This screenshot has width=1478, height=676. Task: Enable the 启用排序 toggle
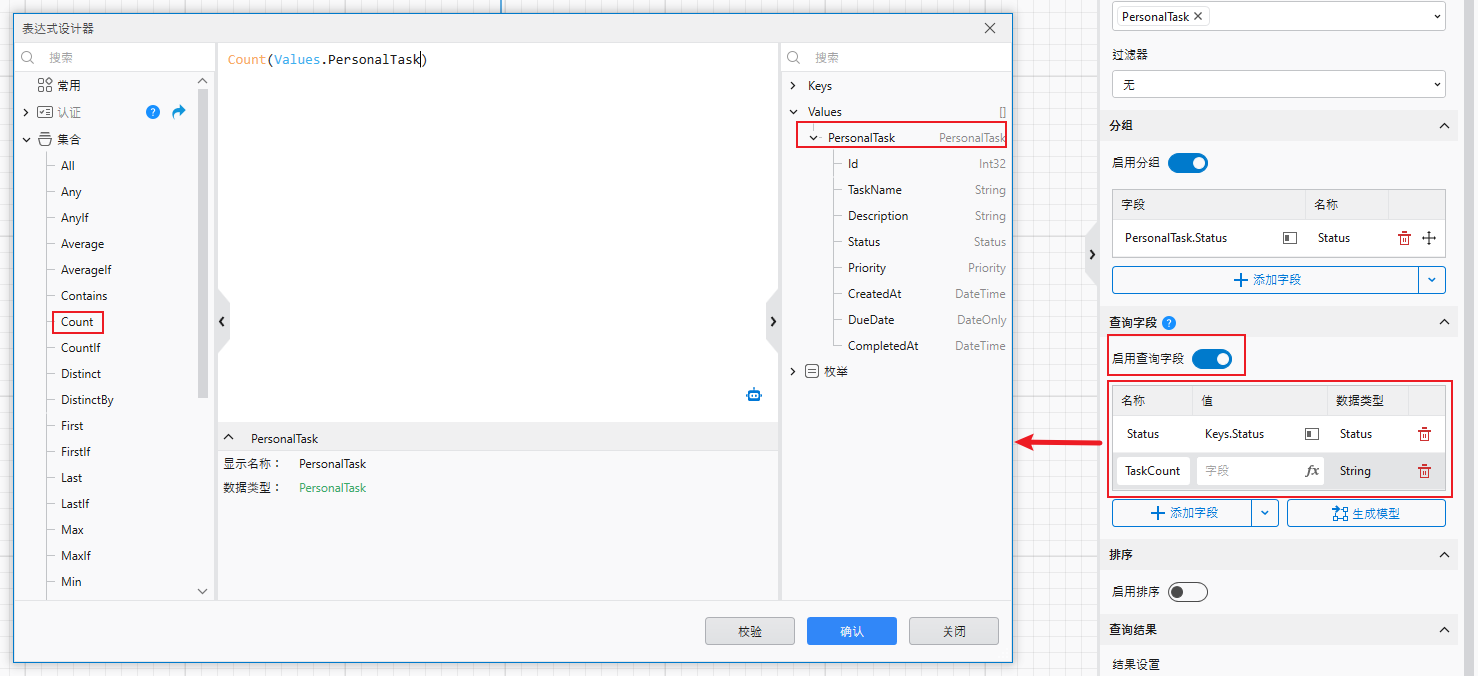click(1187, 591)
